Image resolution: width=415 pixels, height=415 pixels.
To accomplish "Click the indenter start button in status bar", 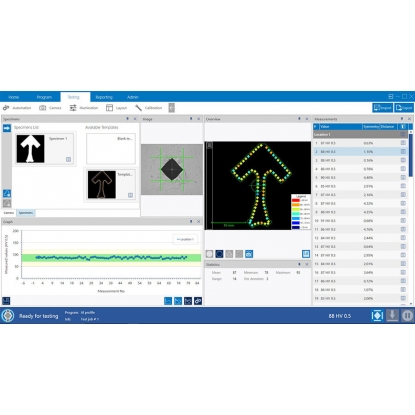I will click(377, 315).
